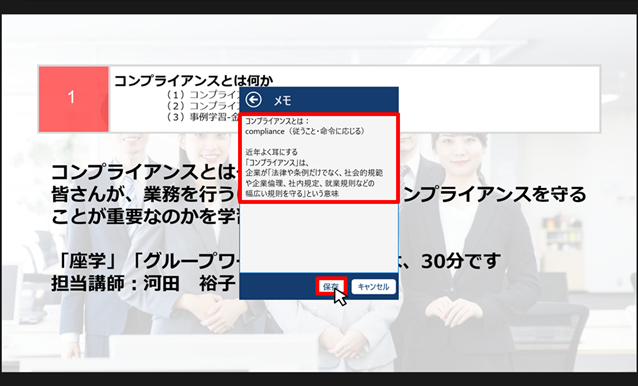This screenshot has width=638, height=386.
Task: Click slide text 皆さんが、業務を行う
Action: [145, 194]
